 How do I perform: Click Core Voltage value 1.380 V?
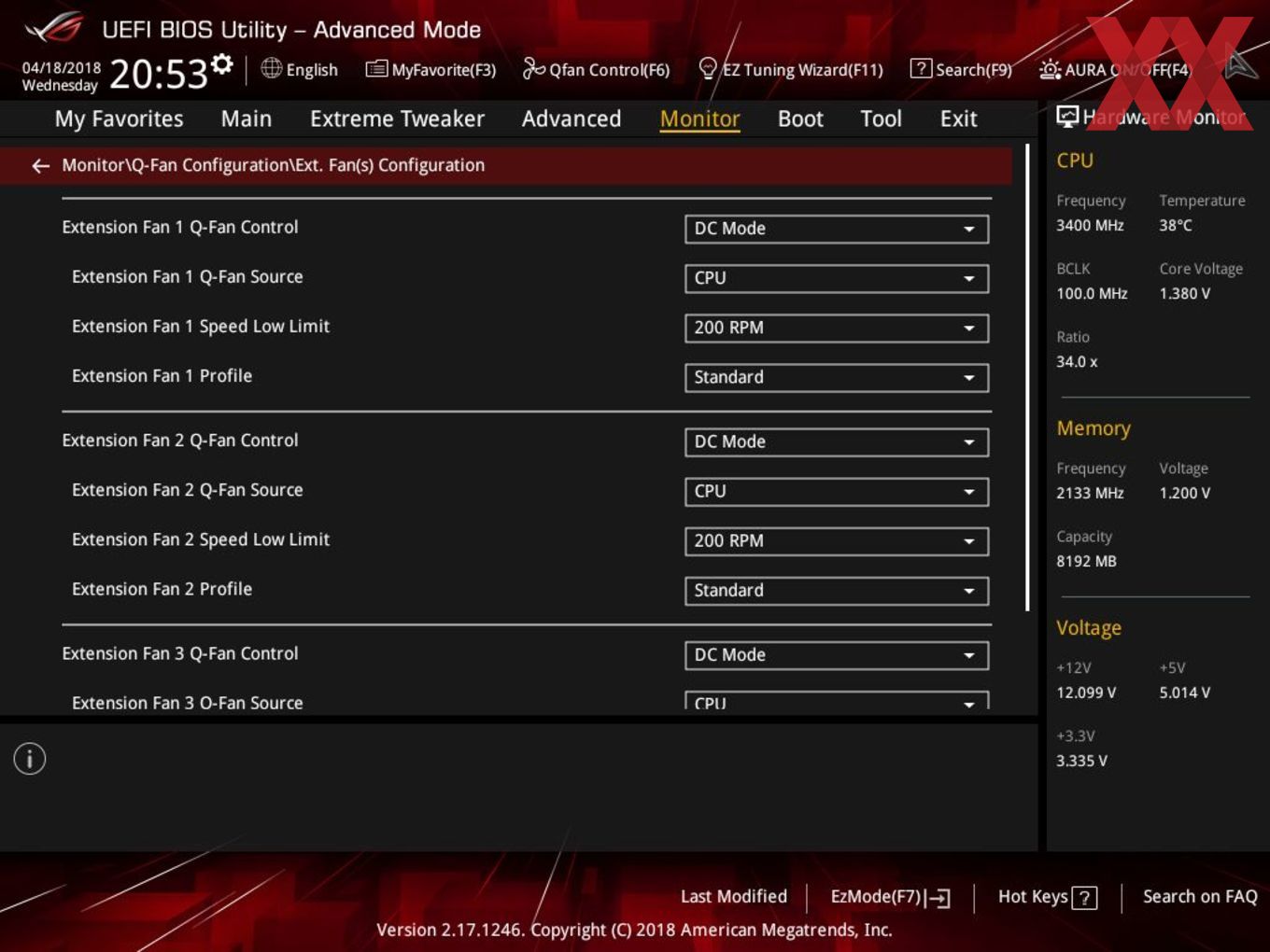[x=1185, y=293]
